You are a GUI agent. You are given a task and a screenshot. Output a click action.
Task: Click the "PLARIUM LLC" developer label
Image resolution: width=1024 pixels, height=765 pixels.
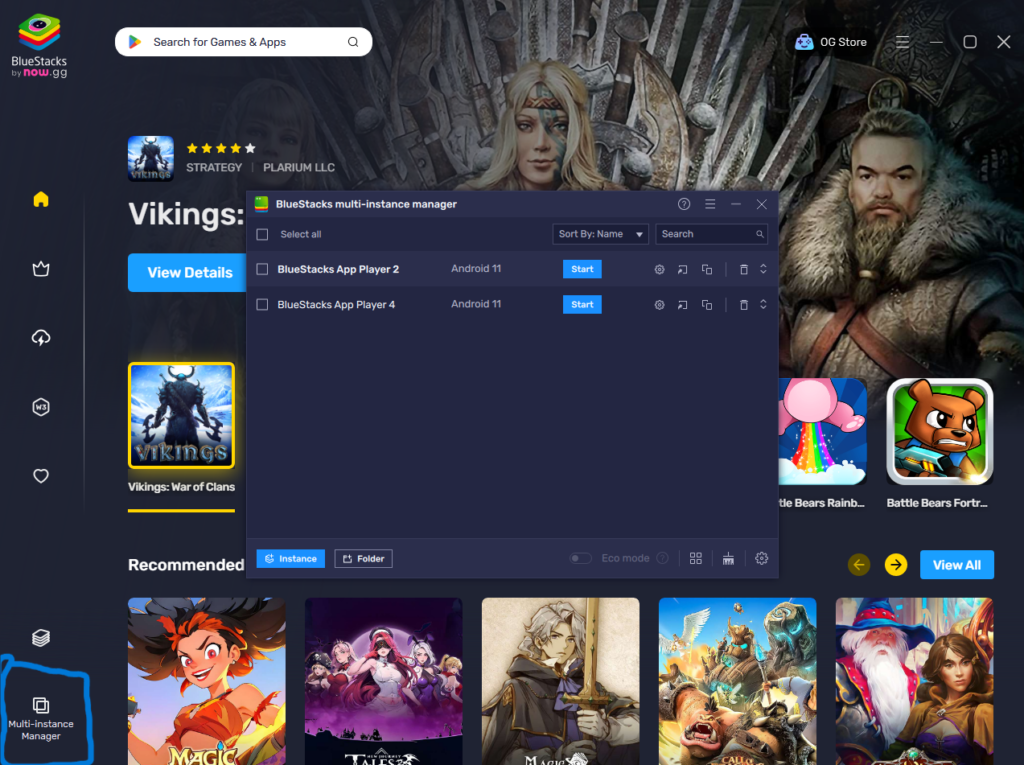click(x=299, y=167)
